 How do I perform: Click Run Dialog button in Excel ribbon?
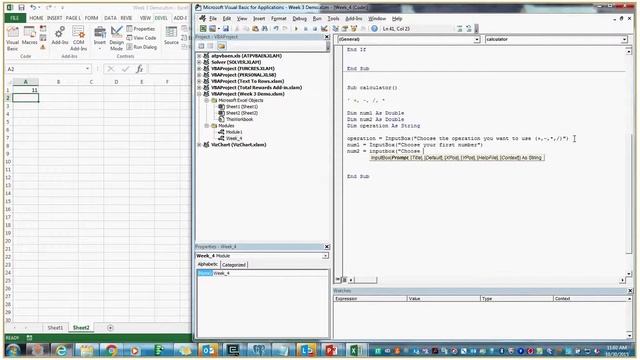point(142,47)
